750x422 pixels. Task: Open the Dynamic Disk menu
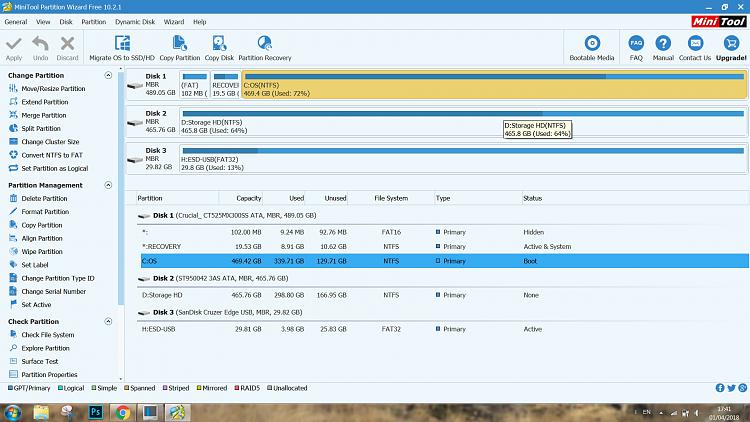tap(135, 22)
